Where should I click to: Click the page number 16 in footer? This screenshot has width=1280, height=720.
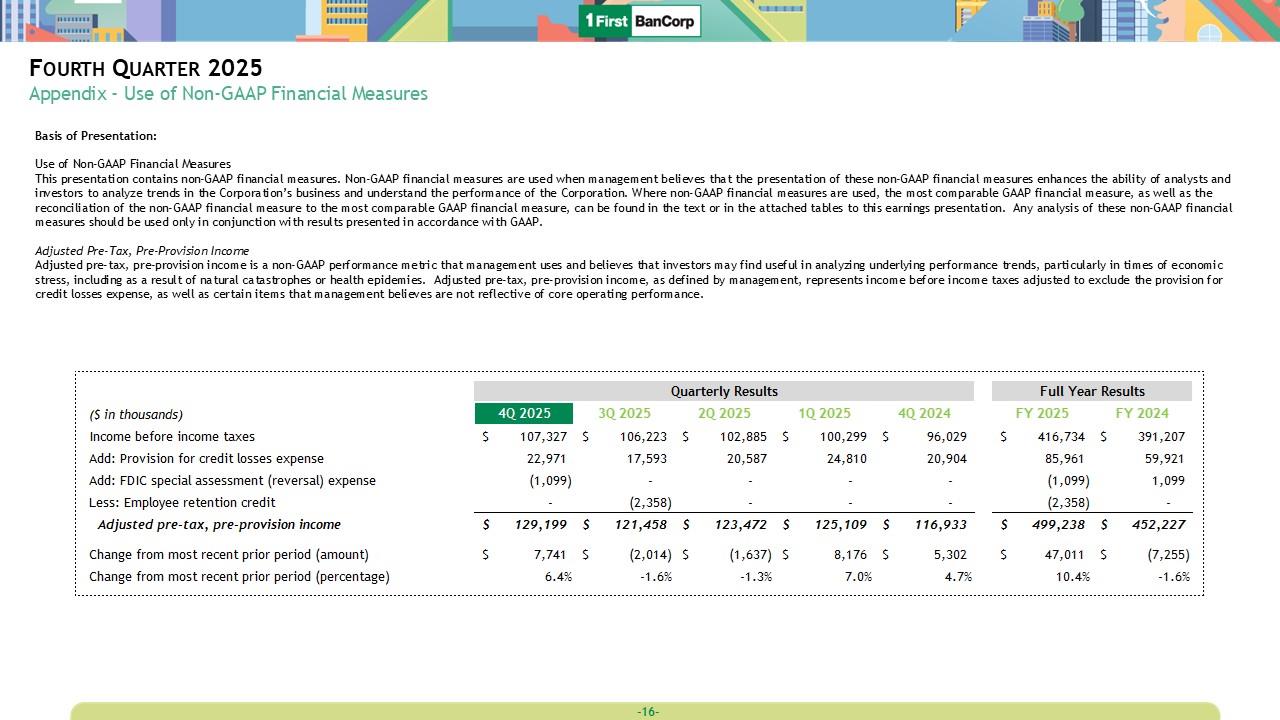click(x=648, y=712)
